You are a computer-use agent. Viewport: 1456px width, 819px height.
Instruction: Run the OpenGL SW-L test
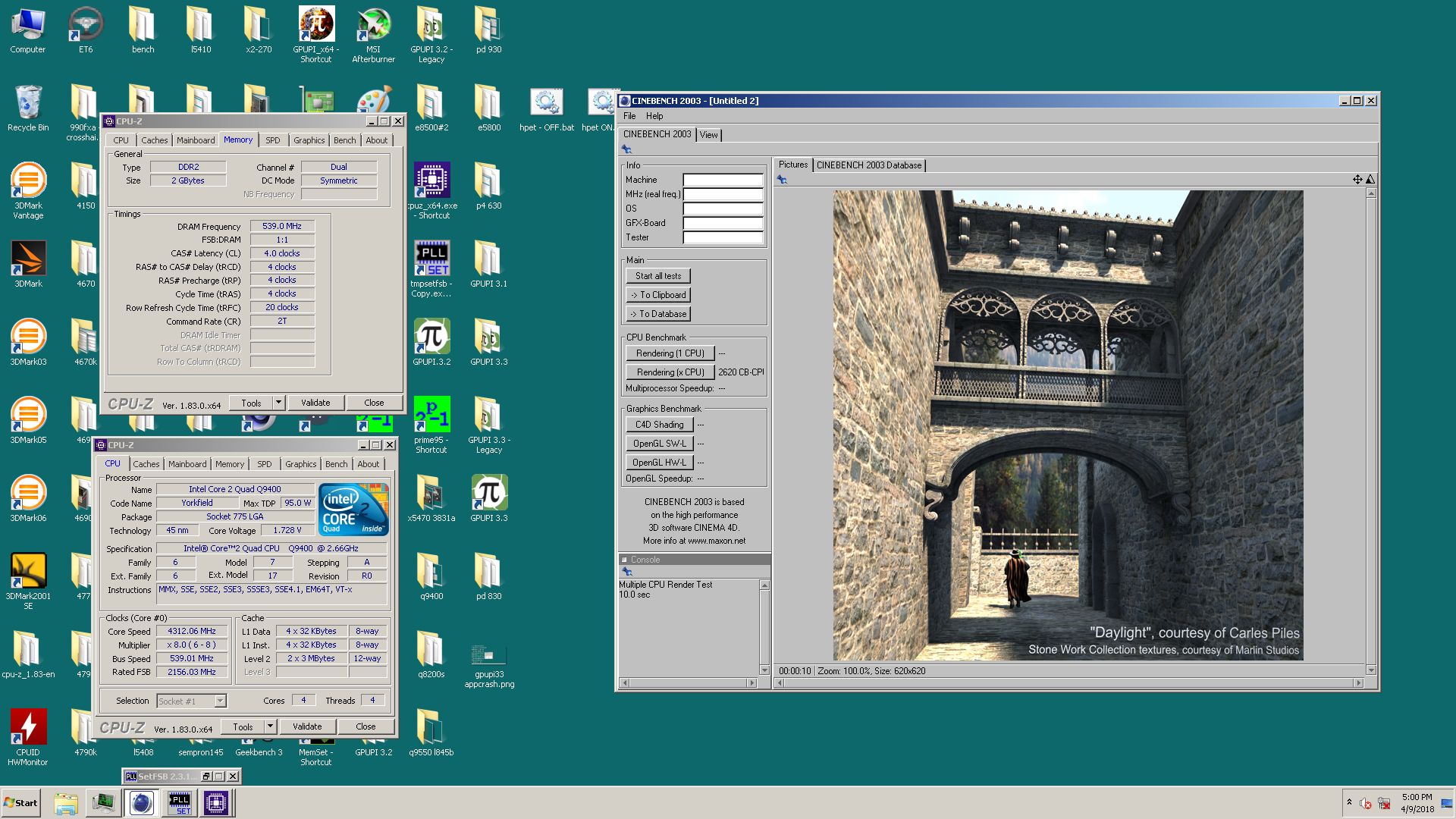[660, 444]
